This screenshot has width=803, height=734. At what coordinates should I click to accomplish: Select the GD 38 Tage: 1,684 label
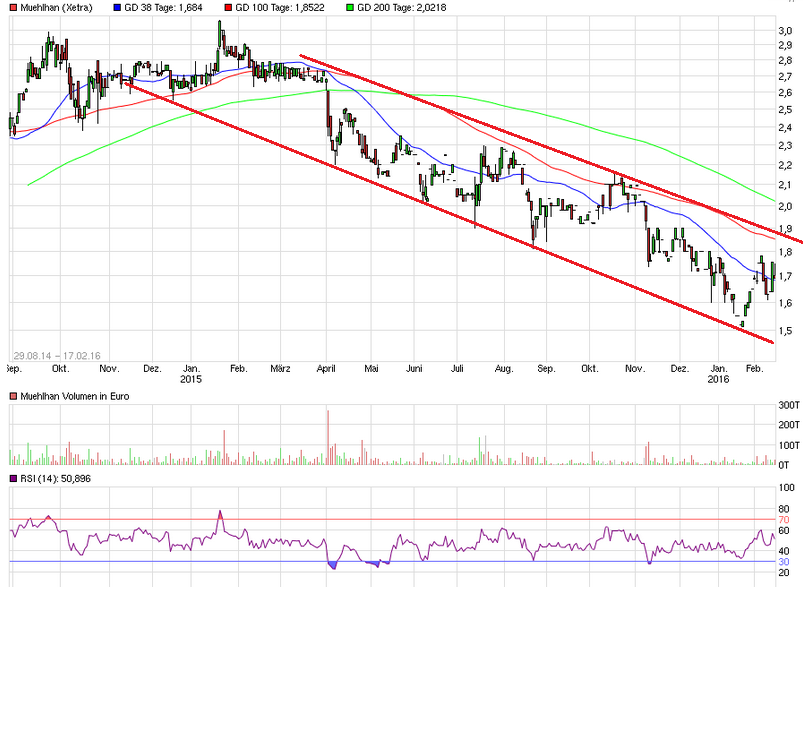(x=166, y=7)
